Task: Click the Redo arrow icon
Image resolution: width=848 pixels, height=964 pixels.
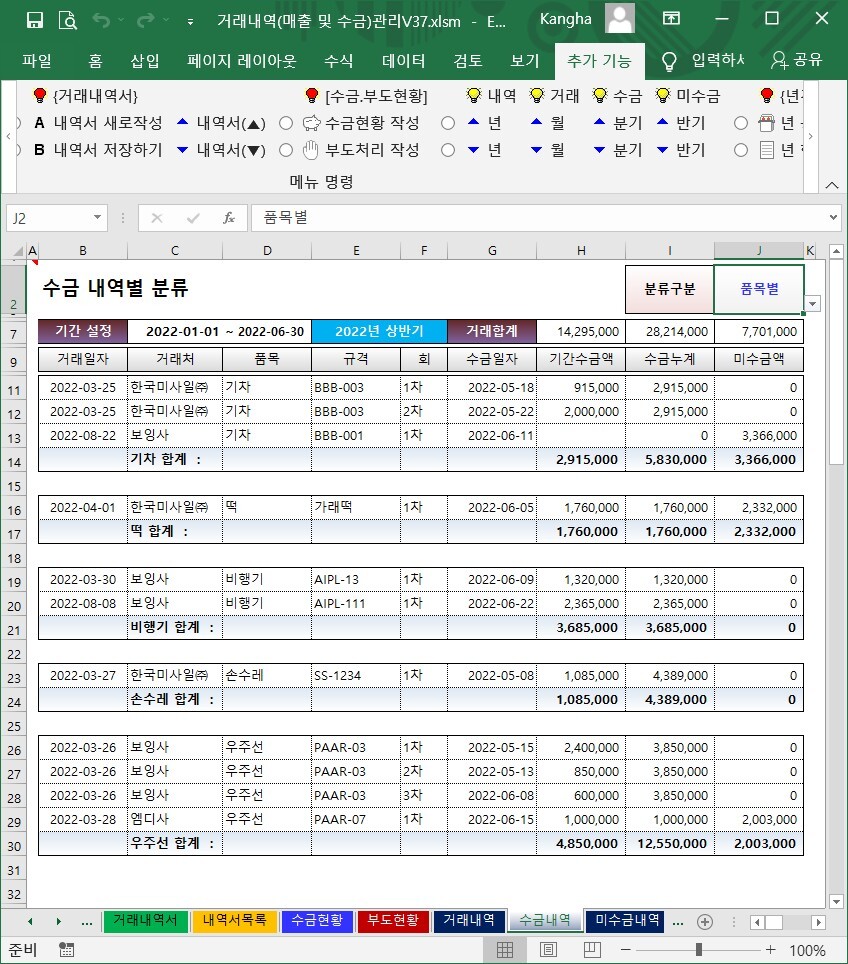Action: (146, 20)
